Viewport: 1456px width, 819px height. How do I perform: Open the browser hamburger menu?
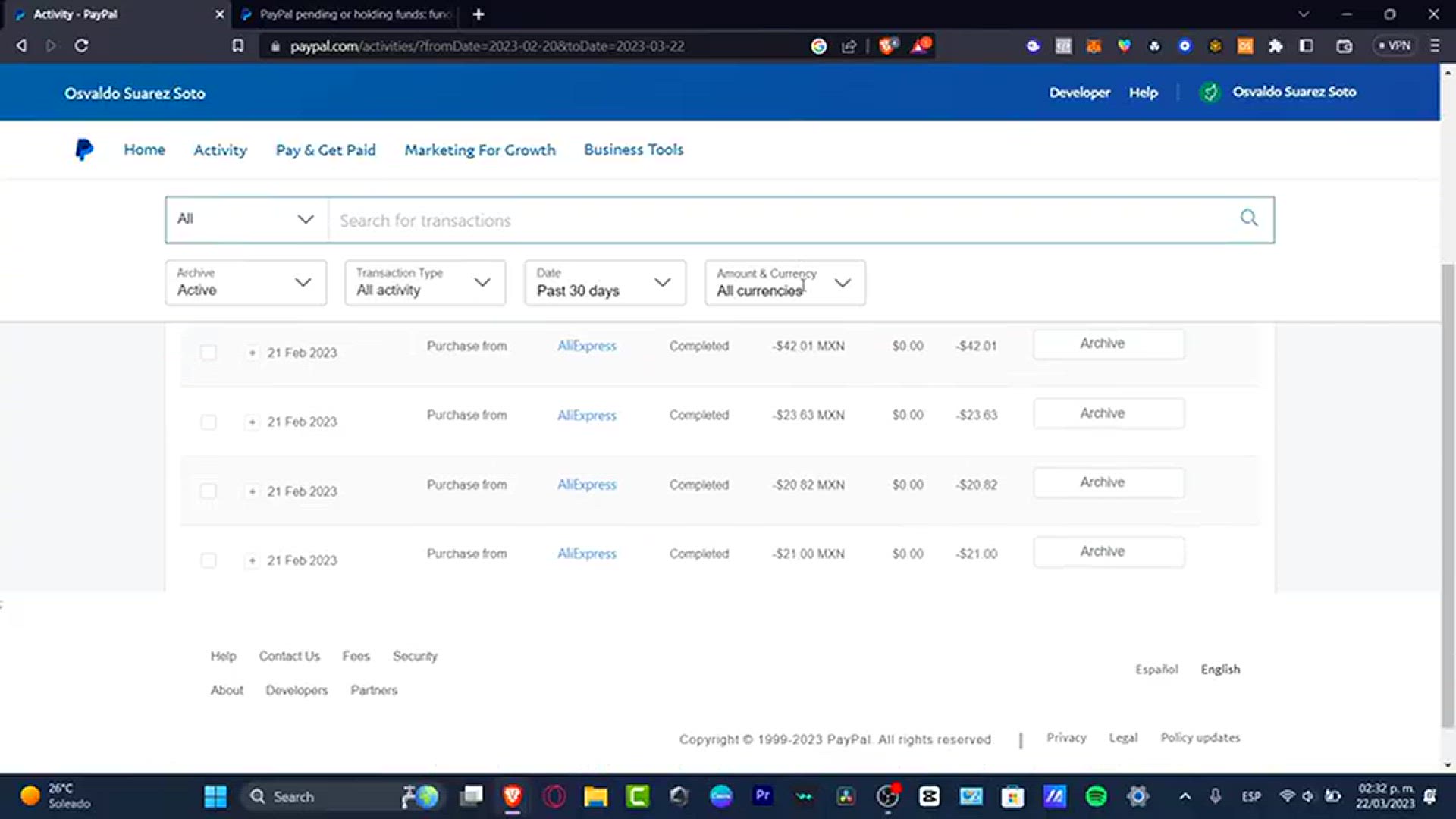1435,45
